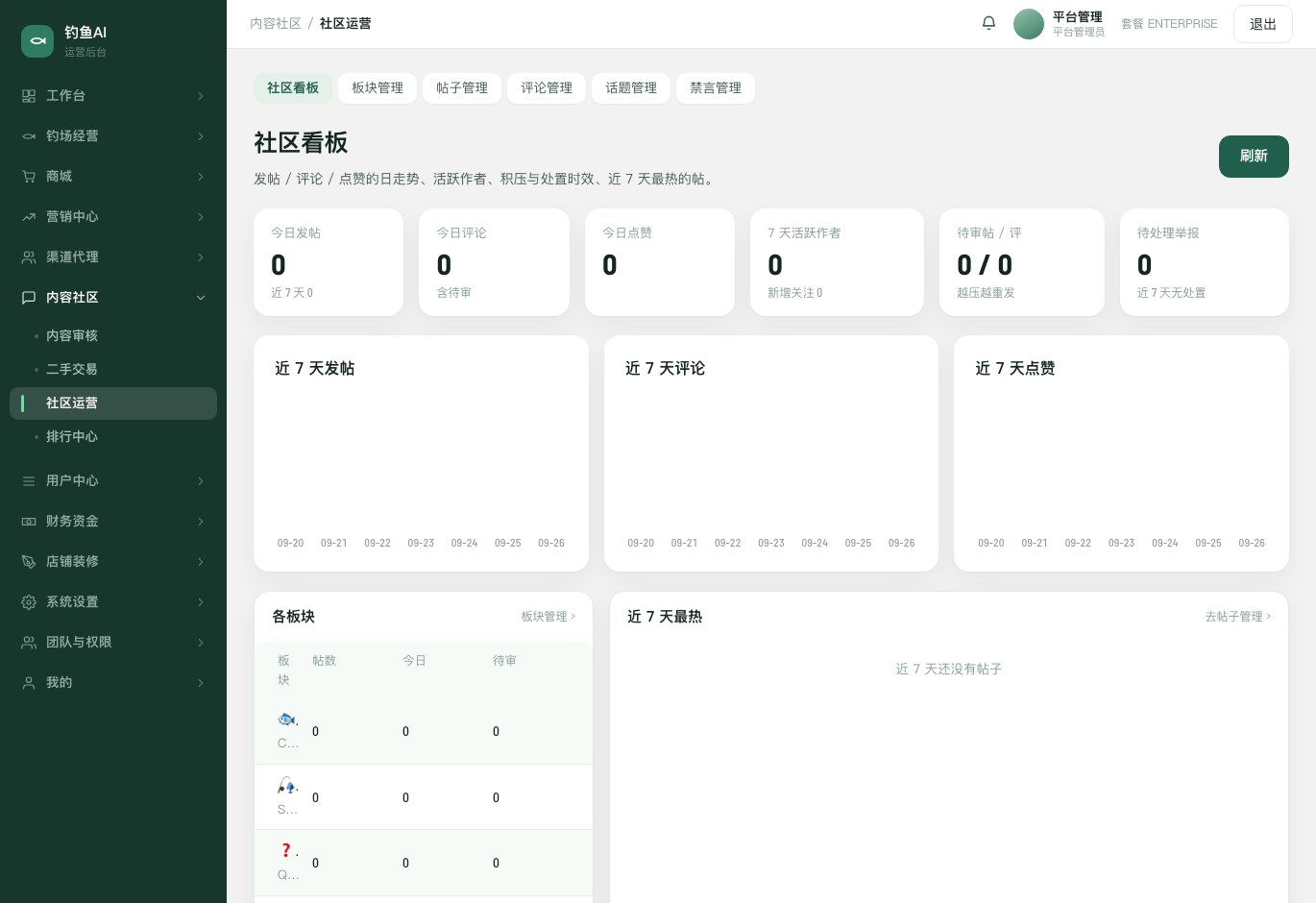This screenshot has width=1316, height=903.
Task: Switch to the 板块管理 tab
Action: (378, 88)
